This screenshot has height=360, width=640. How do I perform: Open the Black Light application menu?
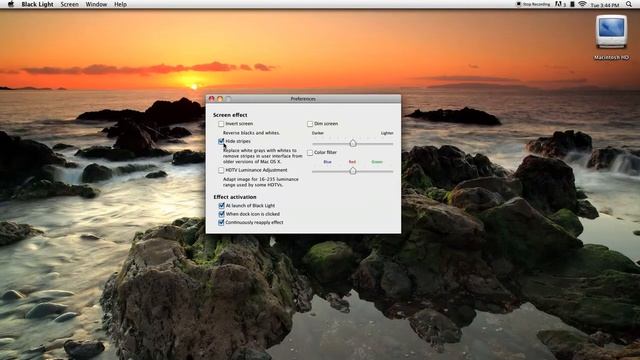pyautogui.click(x=37, y=4)
